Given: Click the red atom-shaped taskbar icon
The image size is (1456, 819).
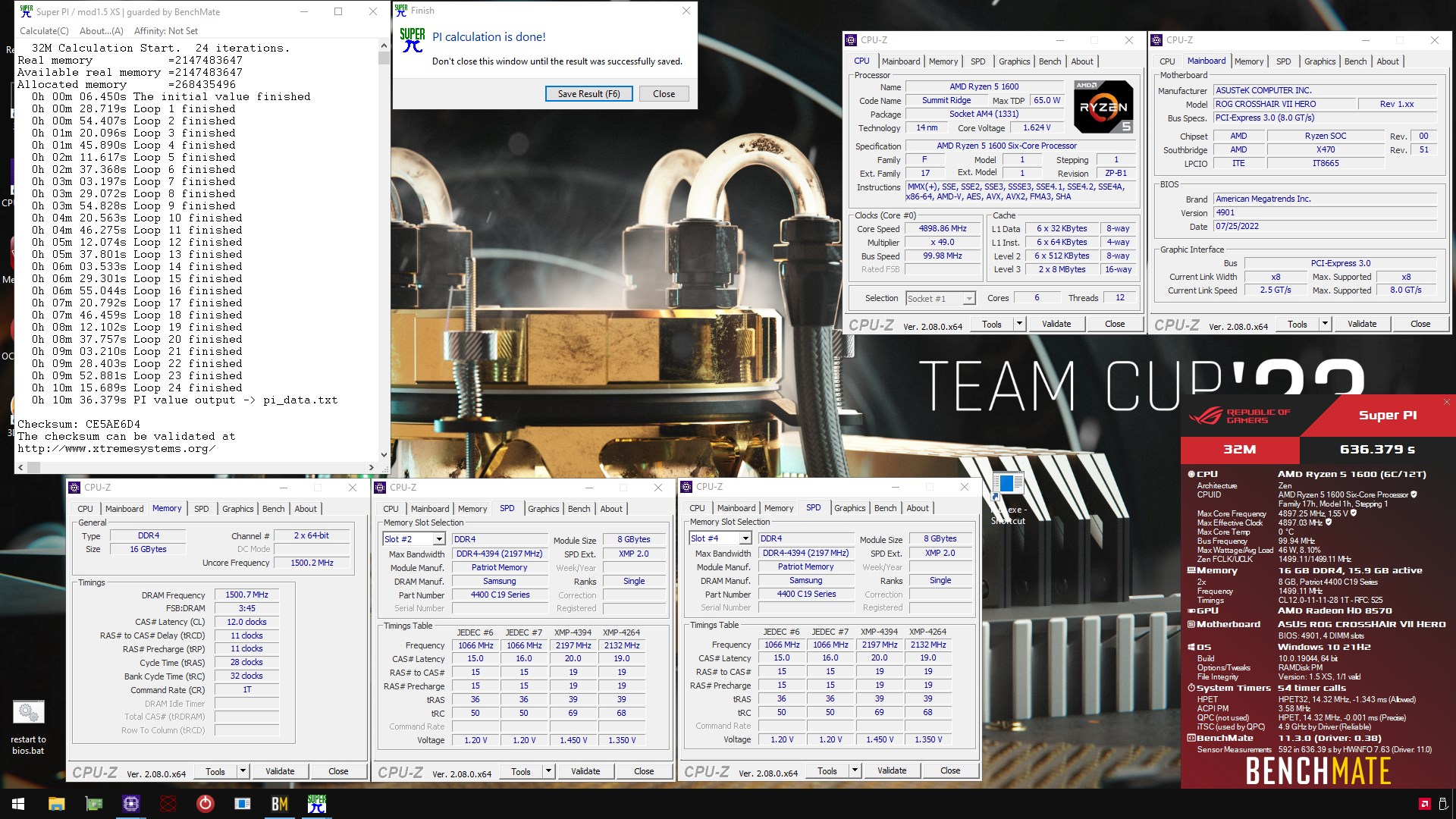Looking at the screenshot, I should pyautogui.click(x=168, y=804).
